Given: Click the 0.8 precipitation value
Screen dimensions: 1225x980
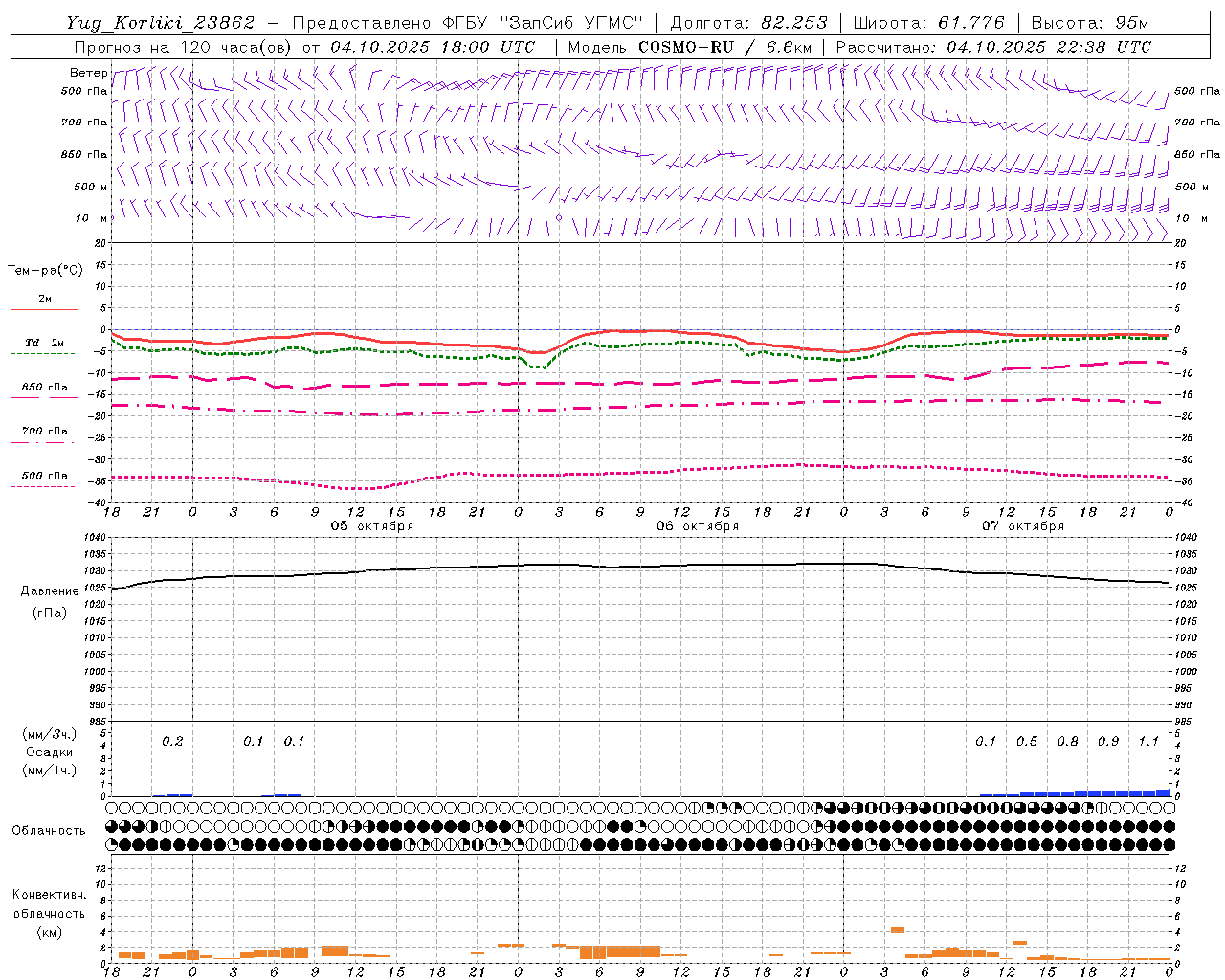Looking at the screenshot, I should (1067, 742).
